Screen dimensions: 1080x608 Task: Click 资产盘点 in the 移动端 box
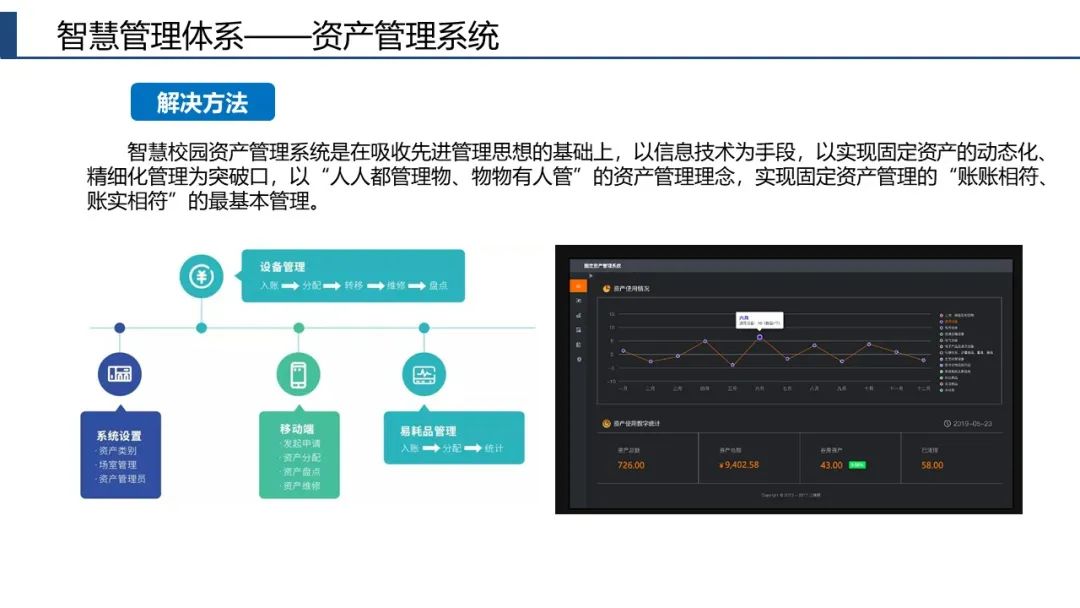(x=300, y=472)
